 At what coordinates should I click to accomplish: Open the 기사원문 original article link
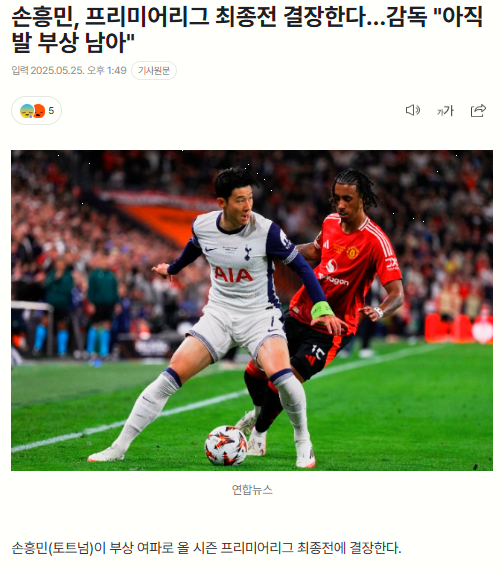pos(154,70)
